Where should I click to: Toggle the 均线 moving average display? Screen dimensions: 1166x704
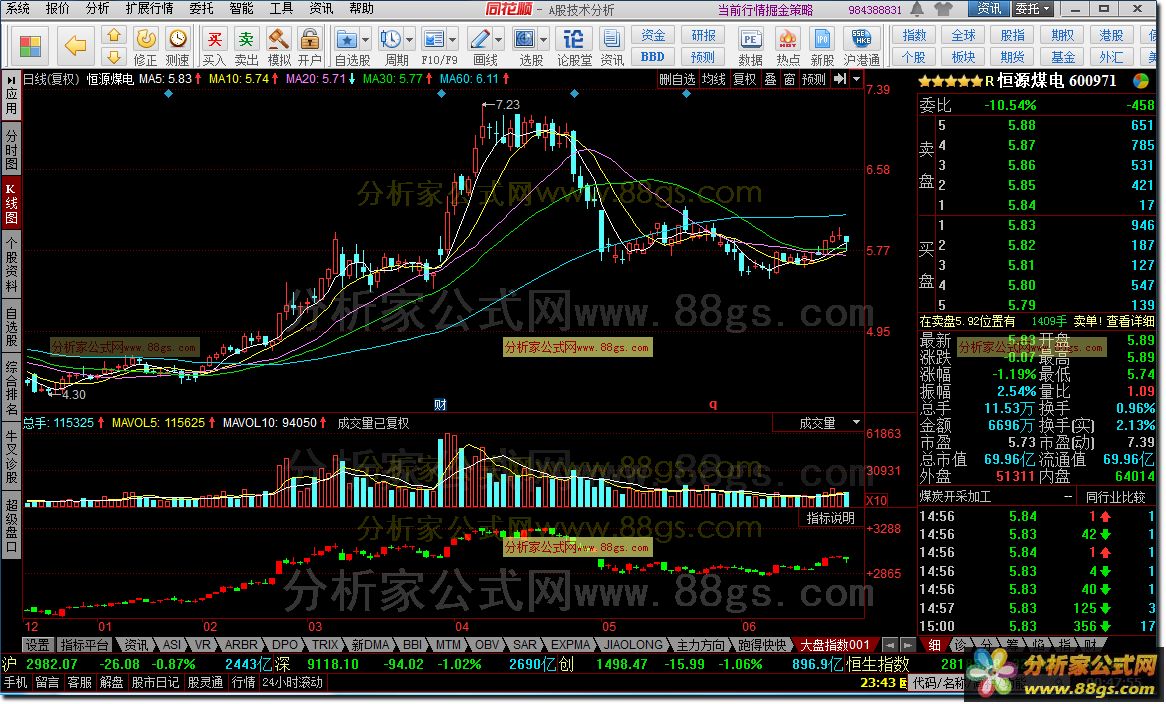point(713,79)
